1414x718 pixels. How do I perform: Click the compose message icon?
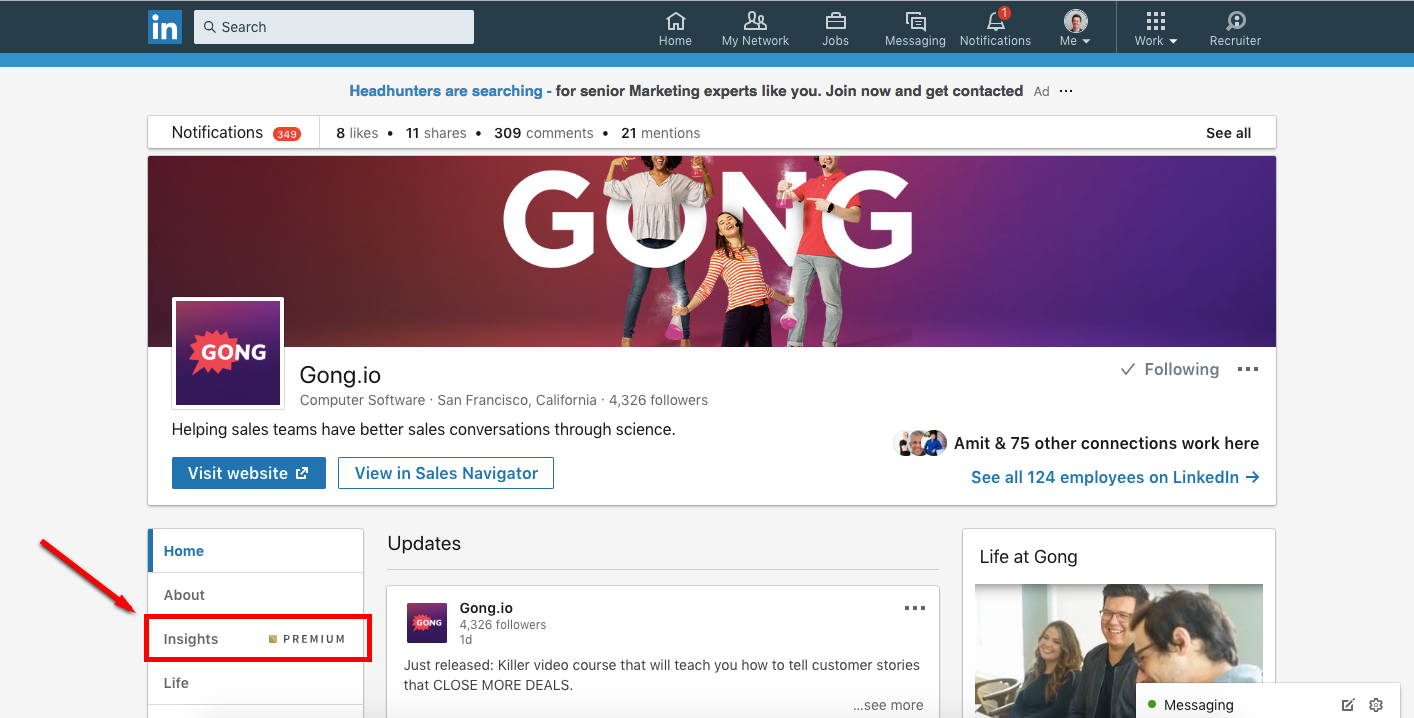tap(1348, 705)
